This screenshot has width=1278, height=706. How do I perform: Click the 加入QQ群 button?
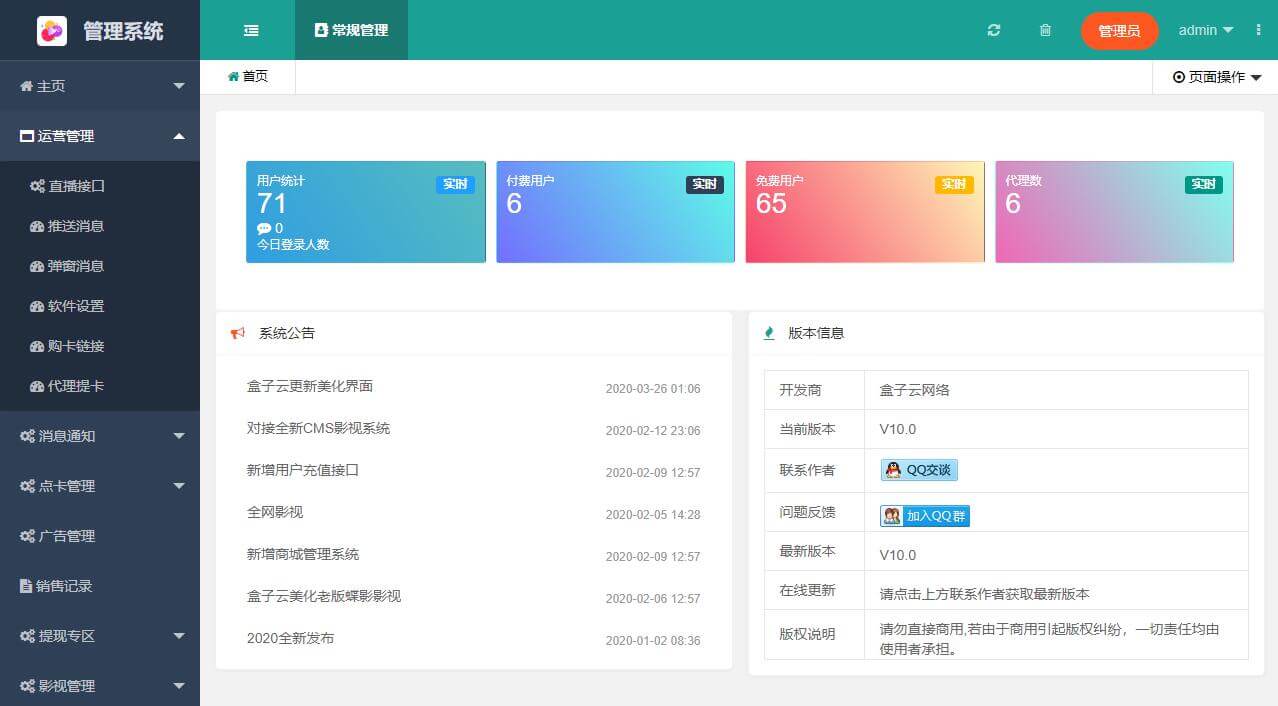[924, 516]
